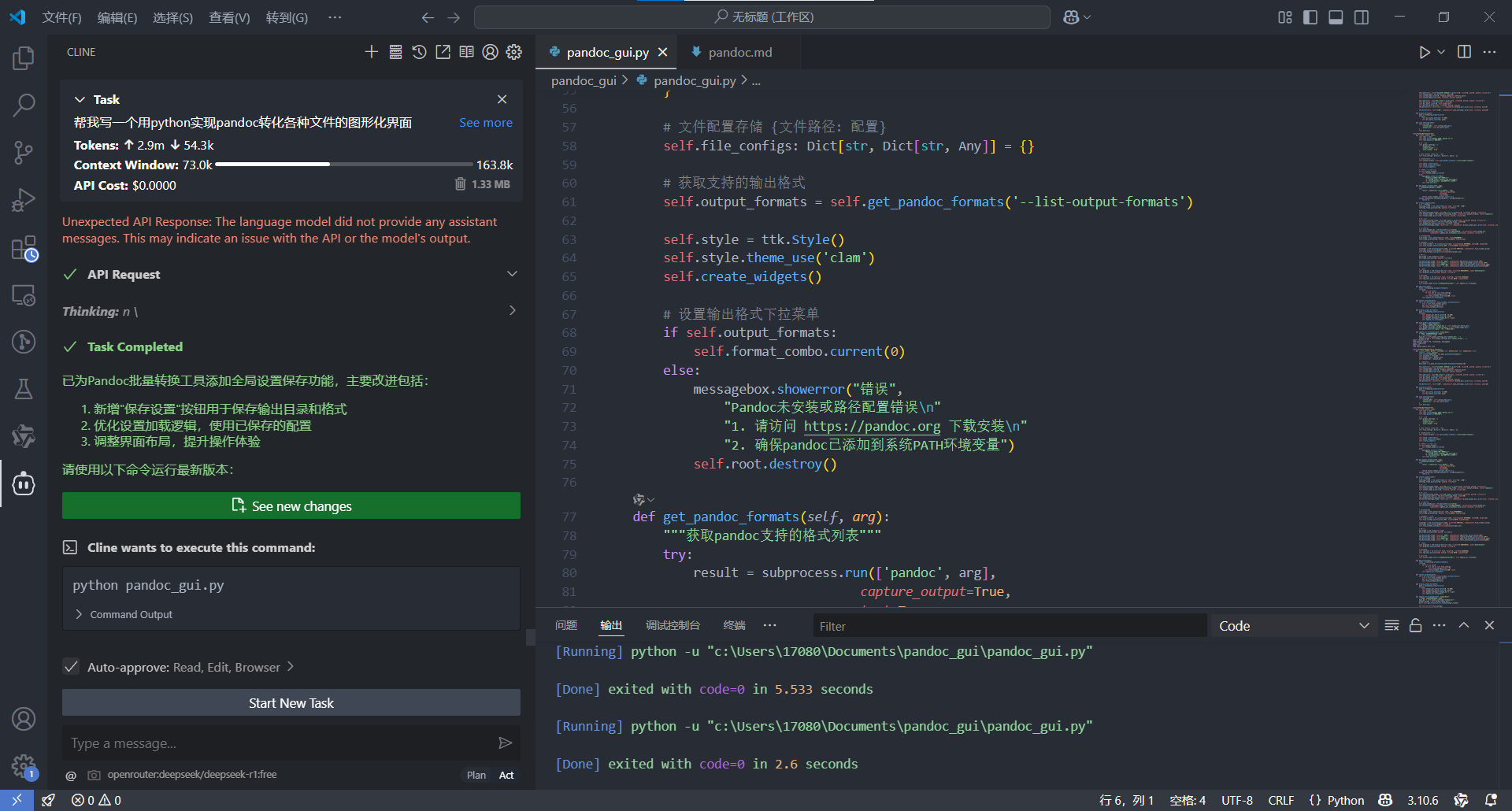This screenshot has height=811, width=1512.
Task: Click the Start New Task button
Action: tap(291, 702)
